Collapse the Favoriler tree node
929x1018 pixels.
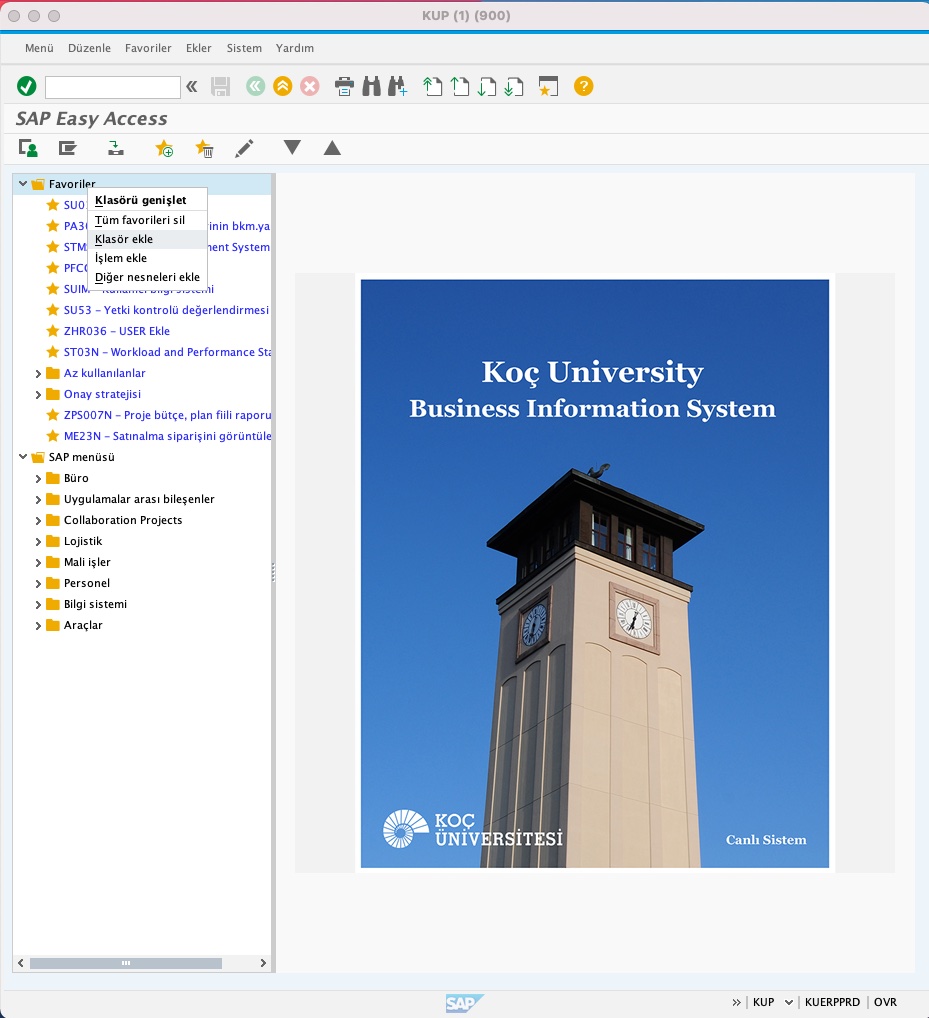tap(22, 184)
